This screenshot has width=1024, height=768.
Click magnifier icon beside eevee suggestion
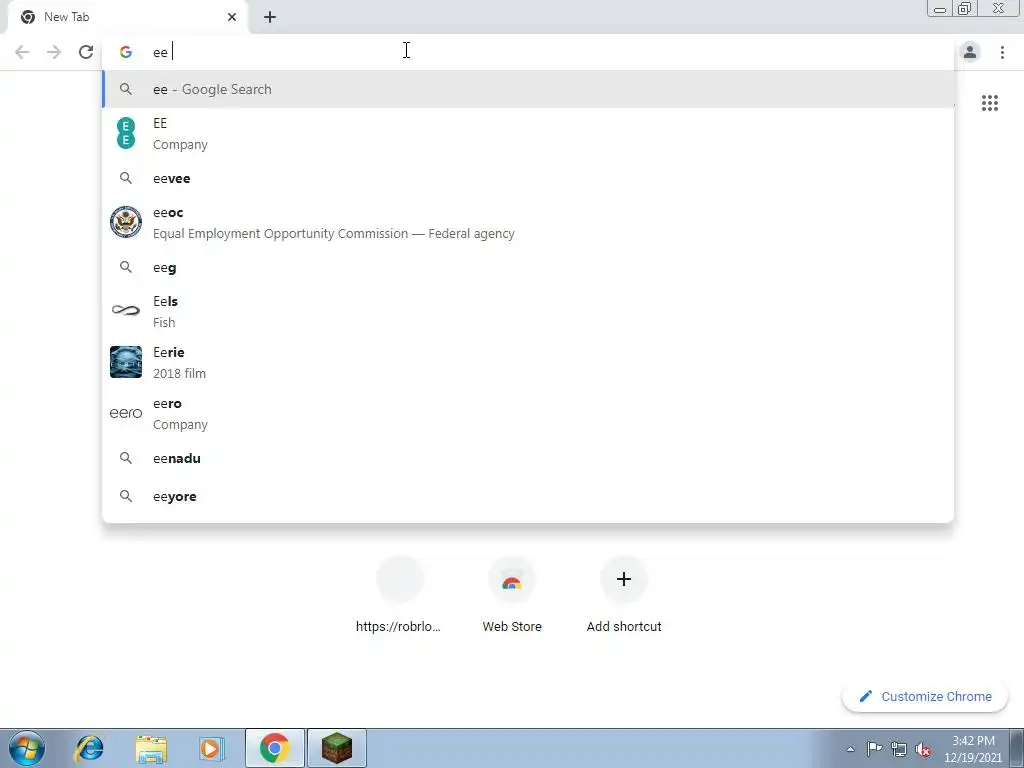pyautogui.click(x=125, y=178)
